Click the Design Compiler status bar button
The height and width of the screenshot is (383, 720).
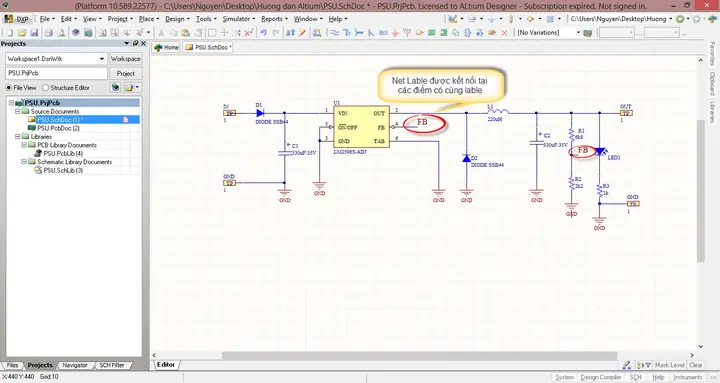tap(601, 377)
